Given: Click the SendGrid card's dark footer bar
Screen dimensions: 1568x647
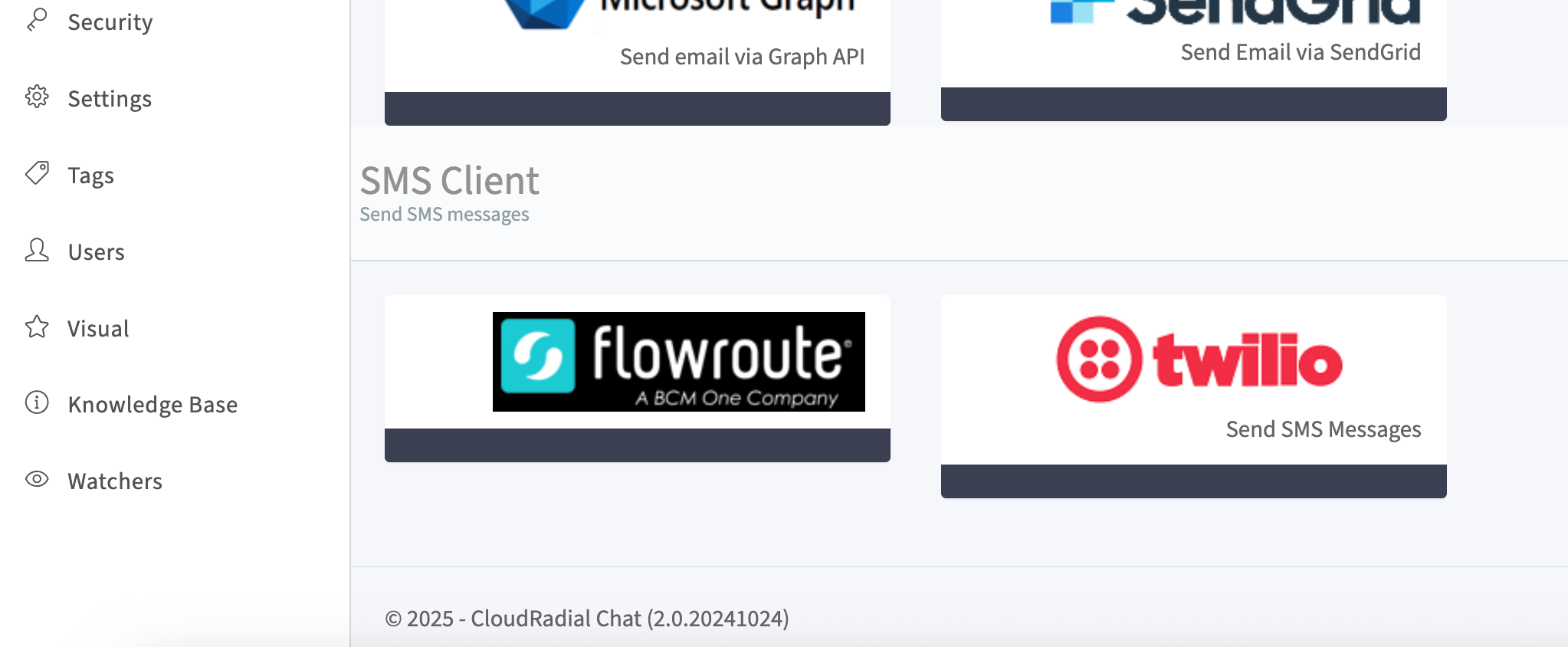Looking at the screenshot, I should (1194, 104).
